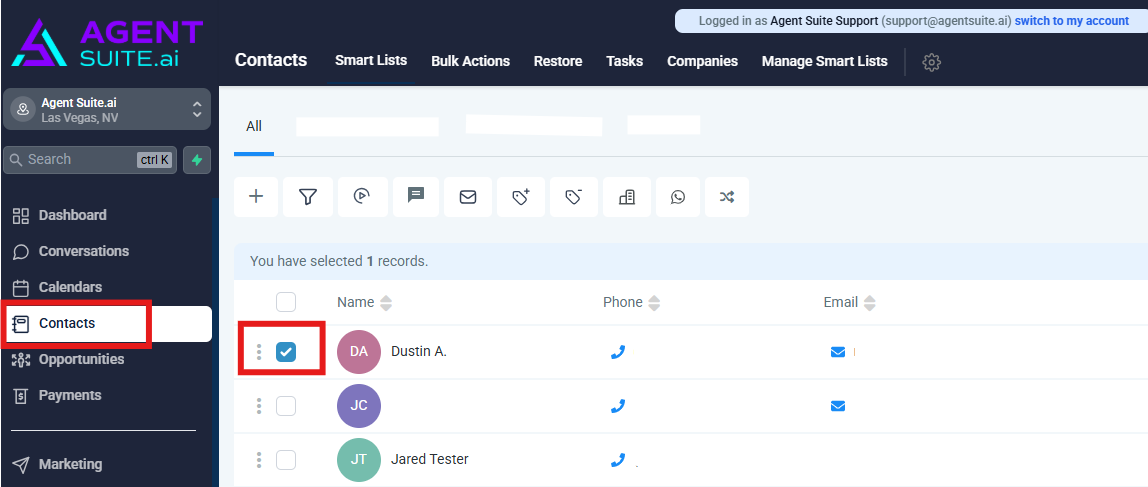Viewport: 1148px width, 487px height.
Task: Open the Bulk Actions tab
Action: click(x=471, y=62)
